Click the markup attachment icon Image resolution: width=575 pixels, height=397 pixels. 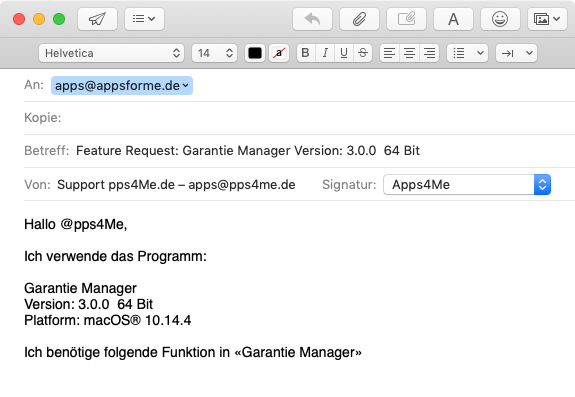(406, 19)
